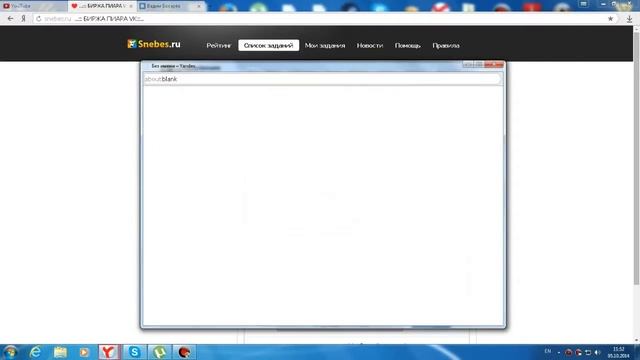
Task: Switch to Yandex Browser on taskbar
Action: (x=109, y=352)
